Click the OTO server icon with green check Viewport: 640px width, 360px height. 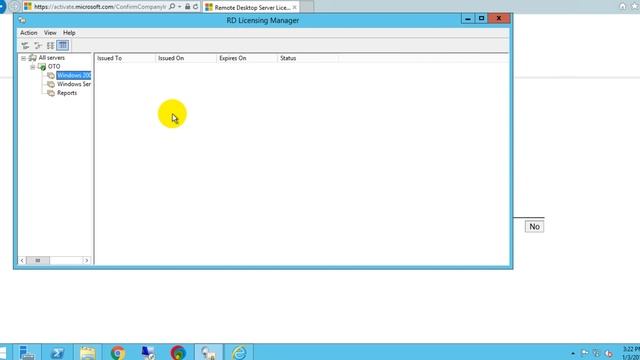point(42,67)
